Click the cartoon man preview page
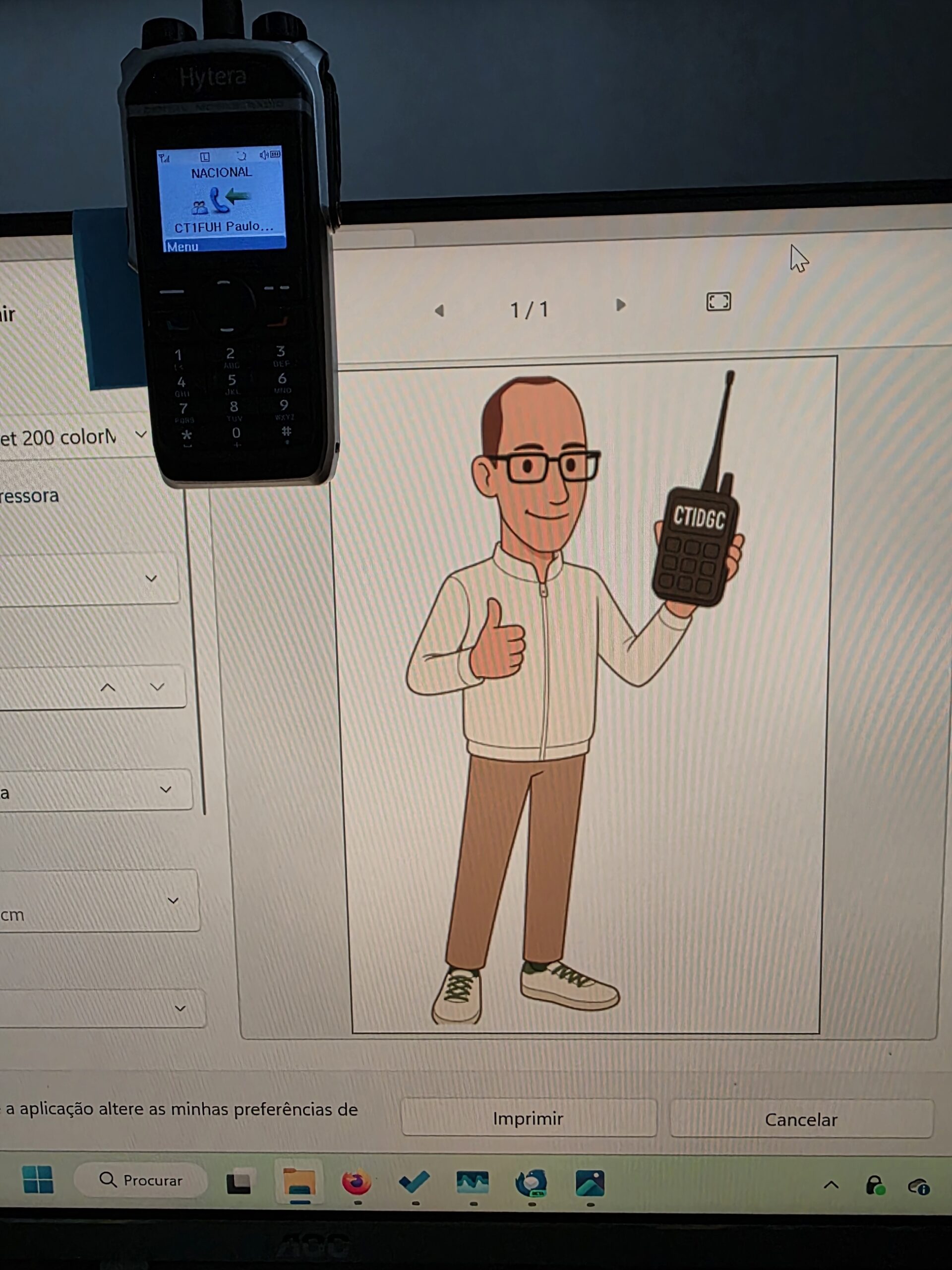952x1270 pixels. (586, 694)
